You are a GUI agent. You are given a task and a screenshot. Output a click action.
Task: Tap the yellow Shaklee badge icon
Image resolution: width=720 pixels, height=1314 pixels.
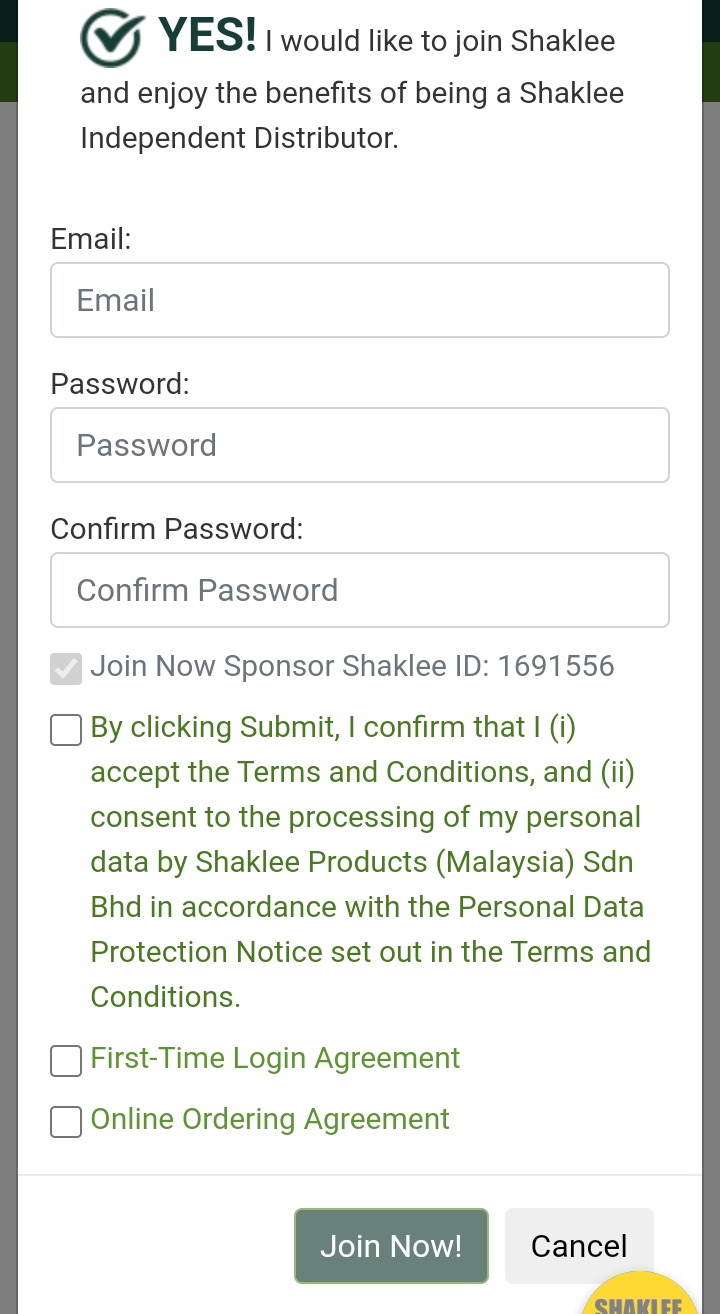tap(639, 1296)
